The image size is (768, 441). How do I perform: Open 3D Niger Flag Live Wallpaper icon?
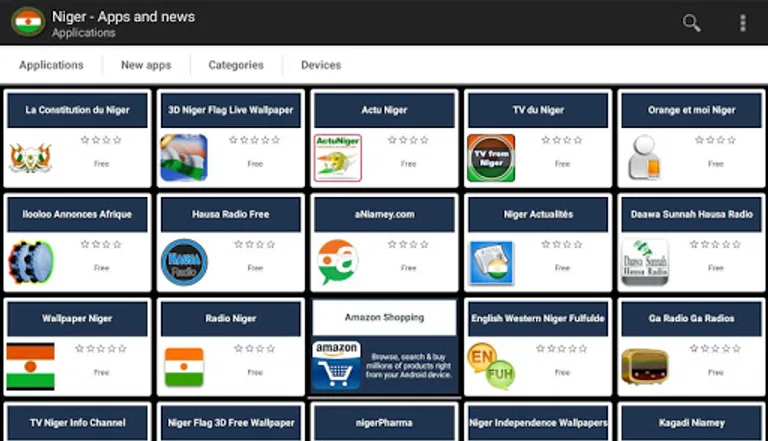pyautogui.click(x=184, y=158)
